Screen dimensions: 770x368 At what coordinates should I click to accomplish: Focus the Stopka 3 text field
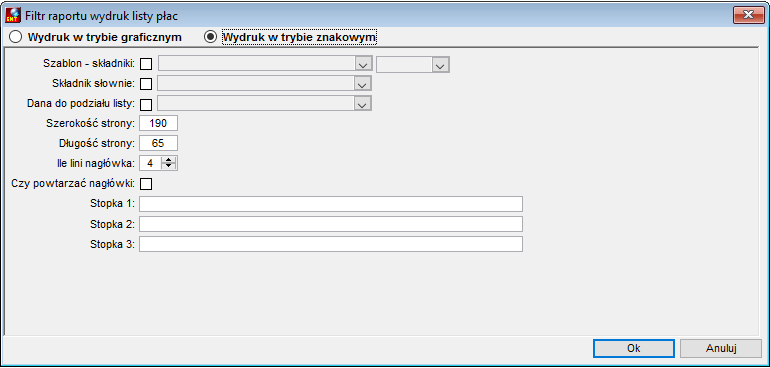pos(330,244)
